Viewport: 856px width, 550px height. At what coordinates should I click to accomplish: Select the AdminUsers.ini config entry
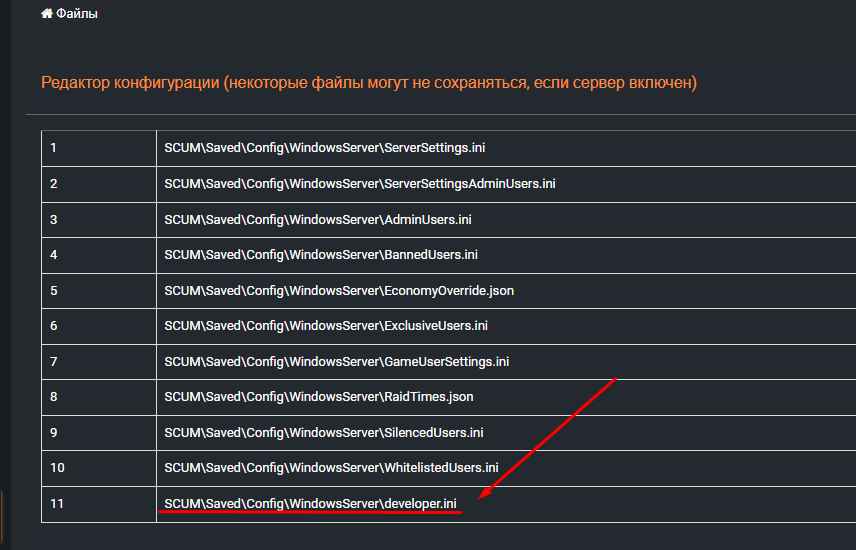318,219
